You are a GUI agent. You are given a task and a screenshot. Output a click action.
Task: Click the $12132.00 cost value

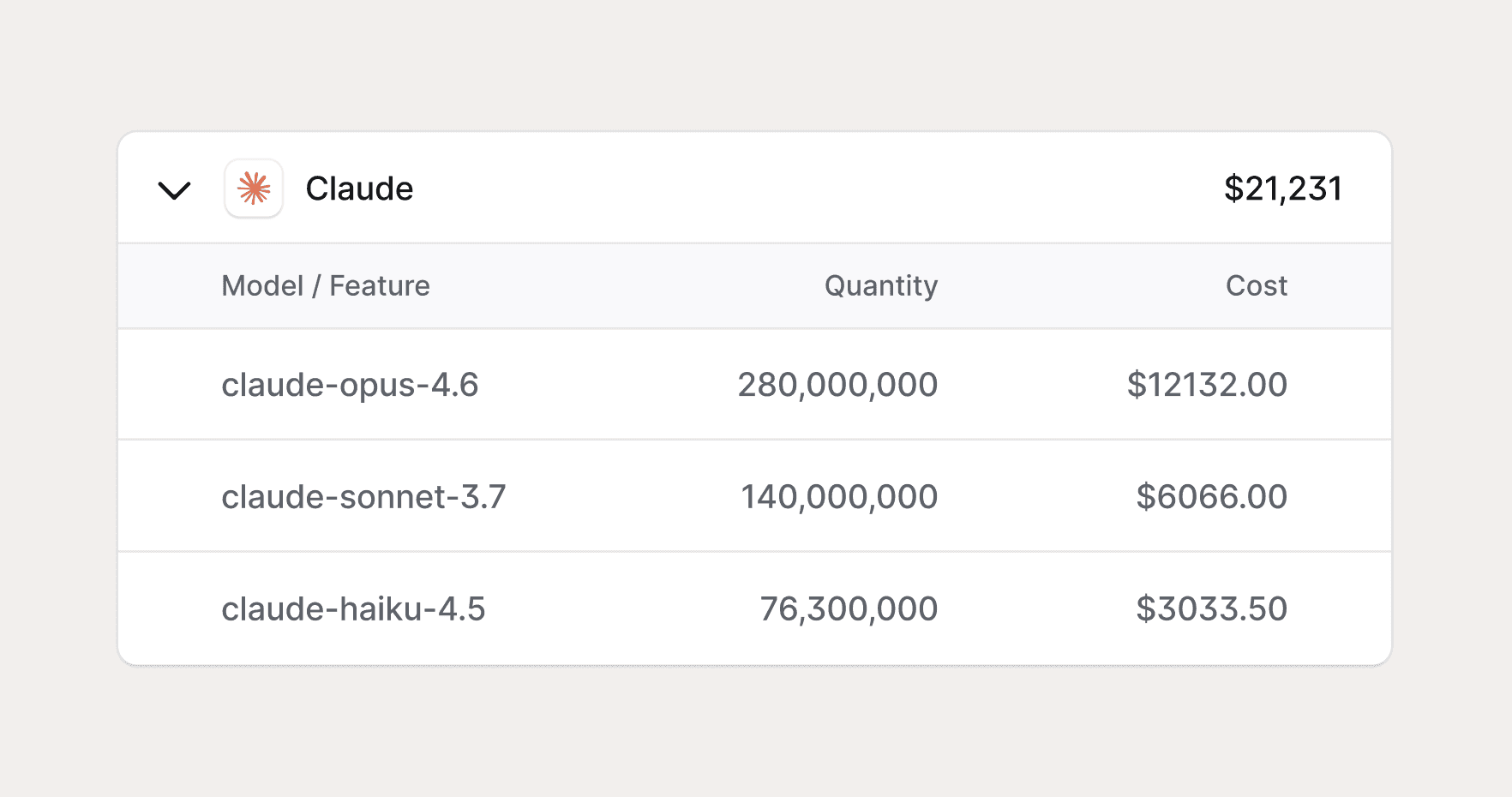[1207, 385]
